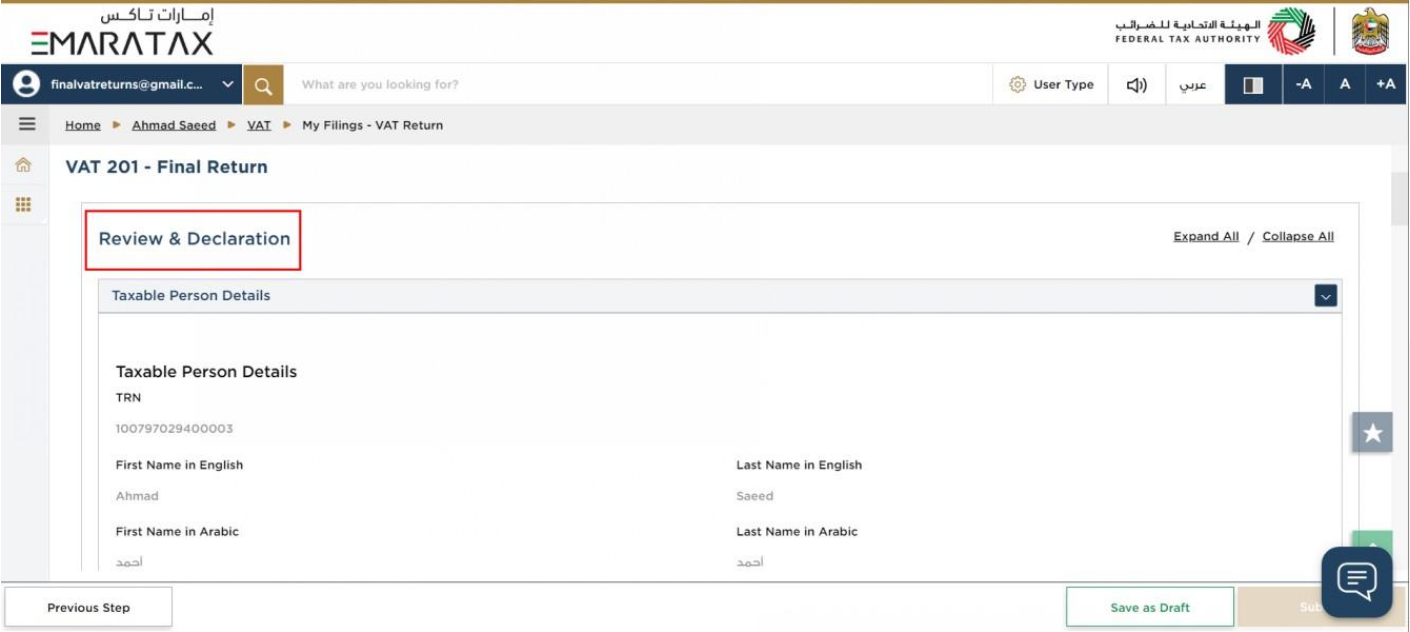
Task: Click the UAE national emblem icon
Action: (1370, 32)
